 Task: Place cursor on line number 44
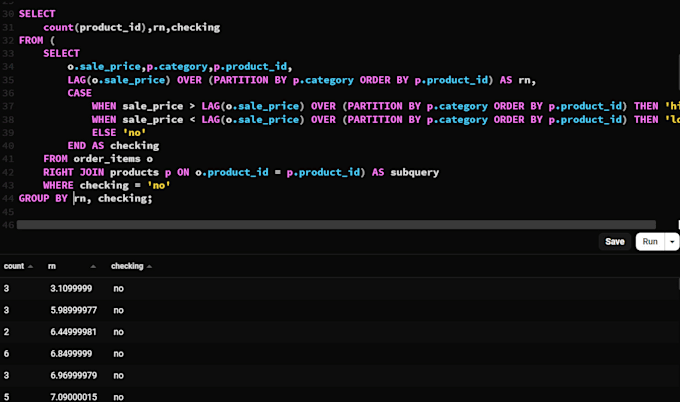(x=8, y=199)
